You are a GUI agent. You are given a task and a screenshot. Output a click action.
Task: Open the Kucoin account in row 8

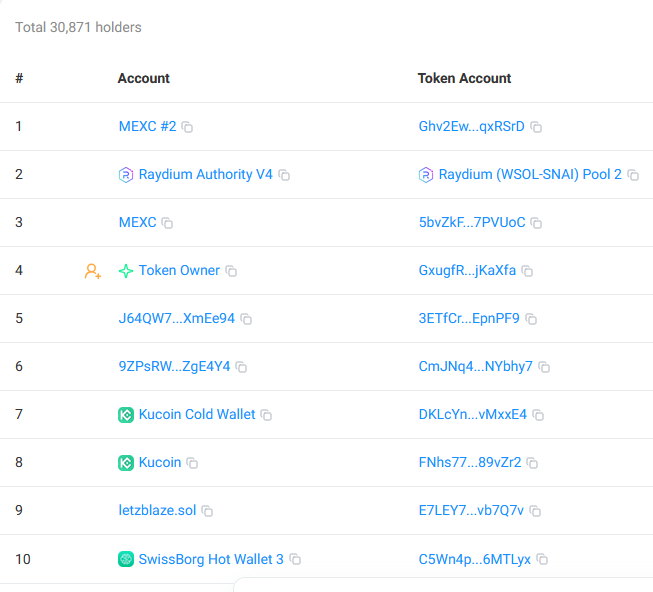[160, 462]
